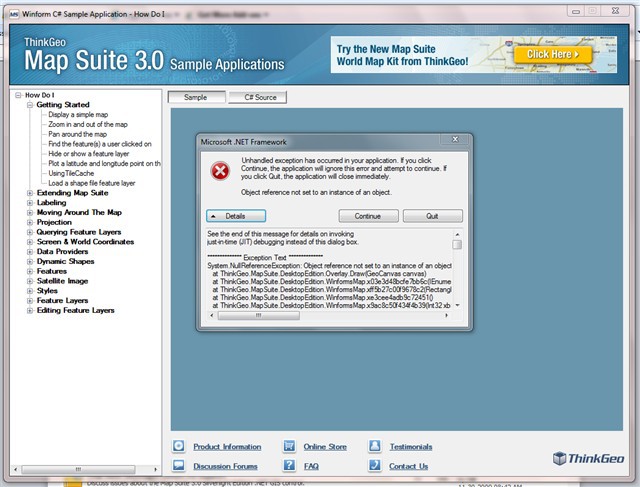The width and height of the screenshot is (640, 487).
Task: Select Zoom in and out of the map
Action: coord(88,125)
